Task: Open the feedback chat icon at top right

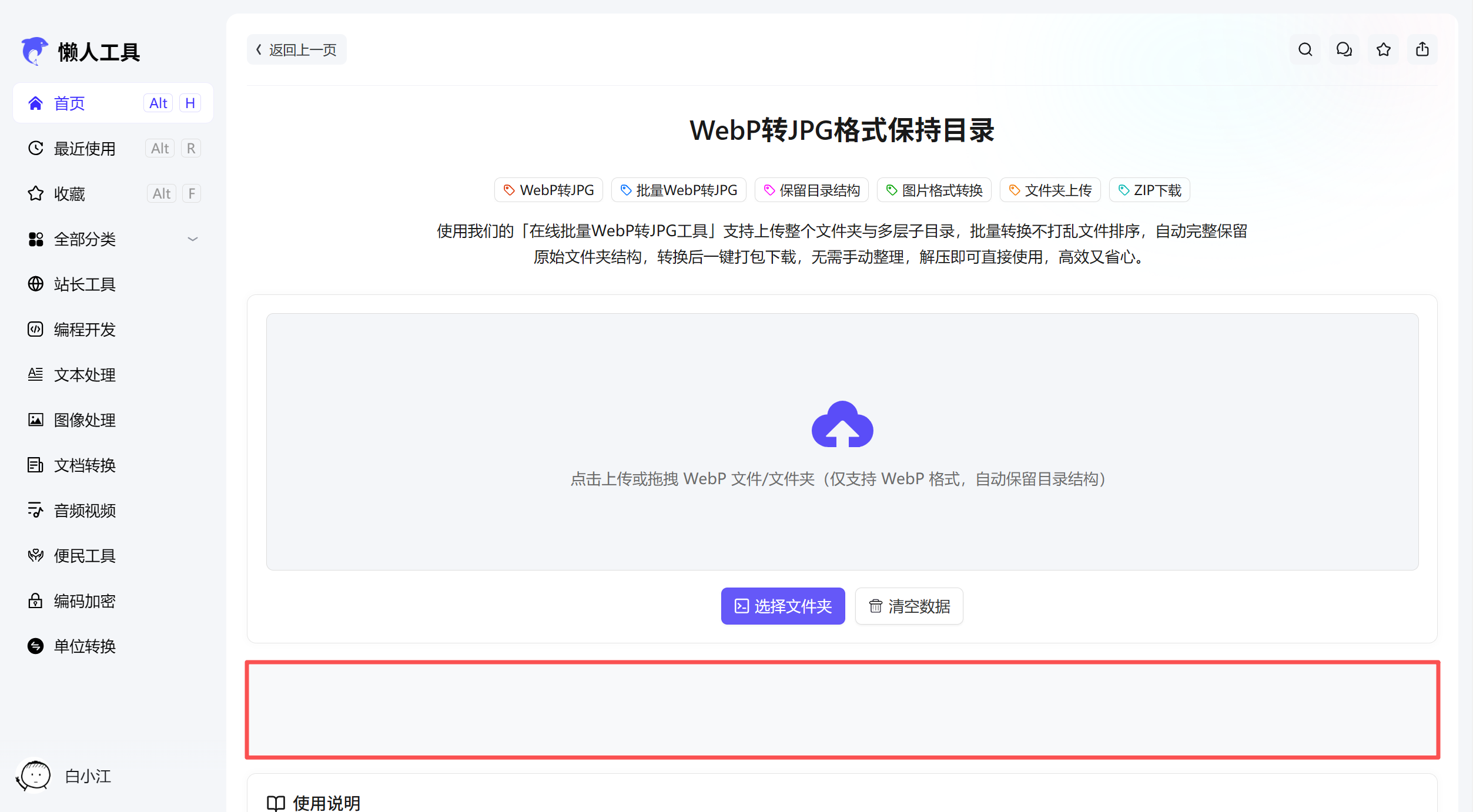Action: [1344, 49]
